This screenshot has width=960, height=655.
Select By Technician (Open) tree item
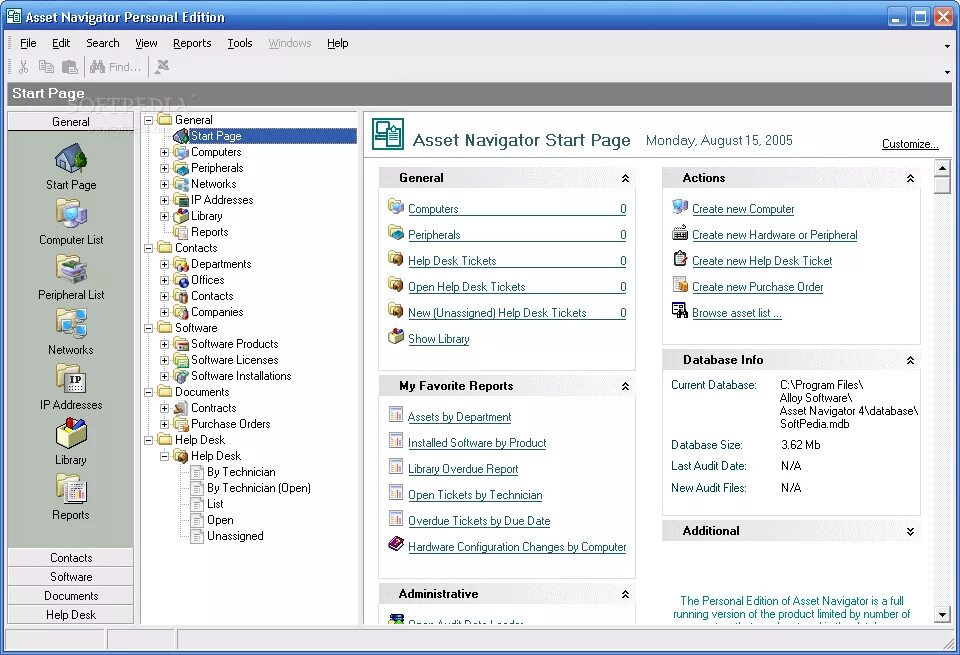coord(258,488)
